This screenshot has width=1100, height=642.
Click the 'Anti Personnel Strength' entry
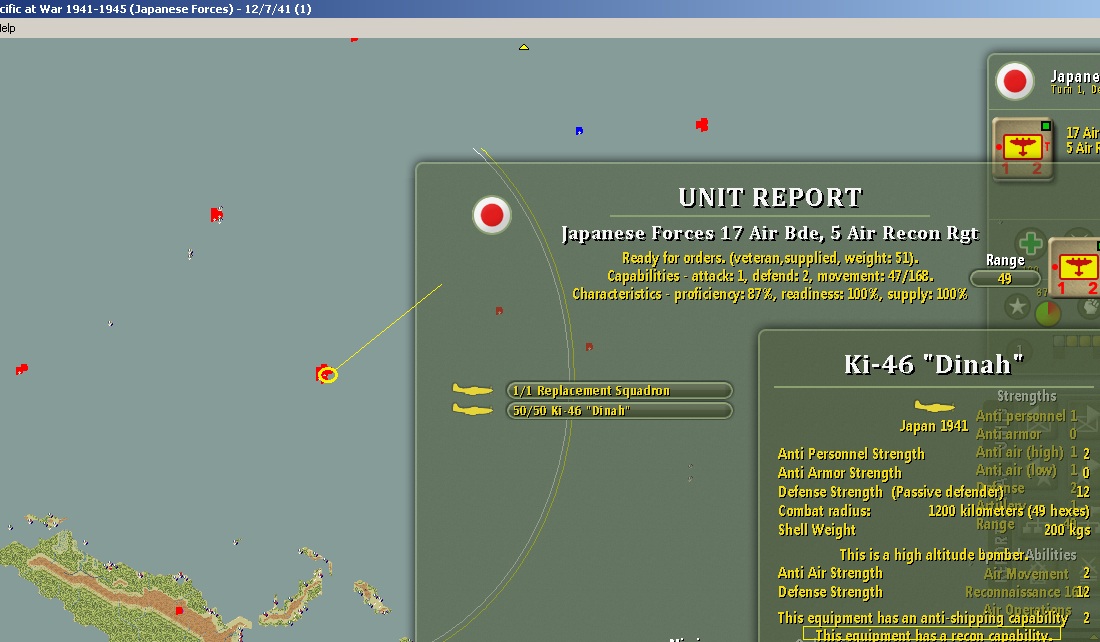(x=851, y=454)
